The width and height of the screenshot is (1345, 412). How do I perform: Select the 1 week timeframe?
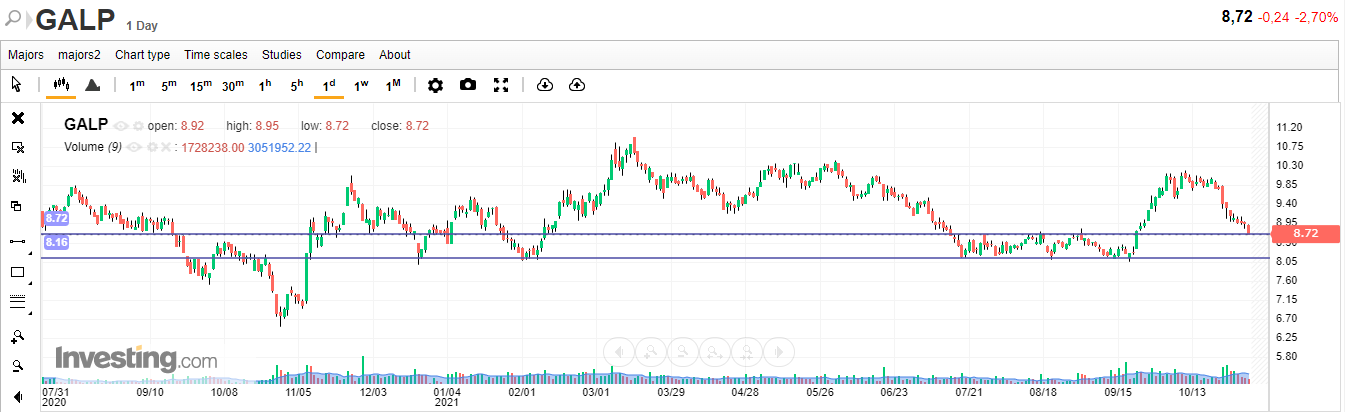click(361, 86)
